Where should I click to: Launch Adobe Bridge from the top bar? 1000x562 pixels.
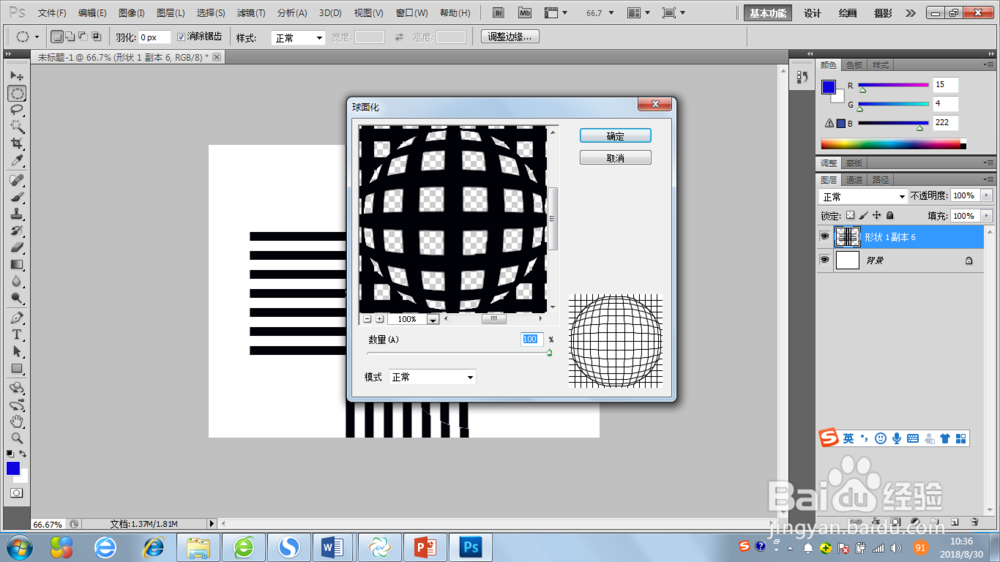pyautogui.click(x=499, y=13)
